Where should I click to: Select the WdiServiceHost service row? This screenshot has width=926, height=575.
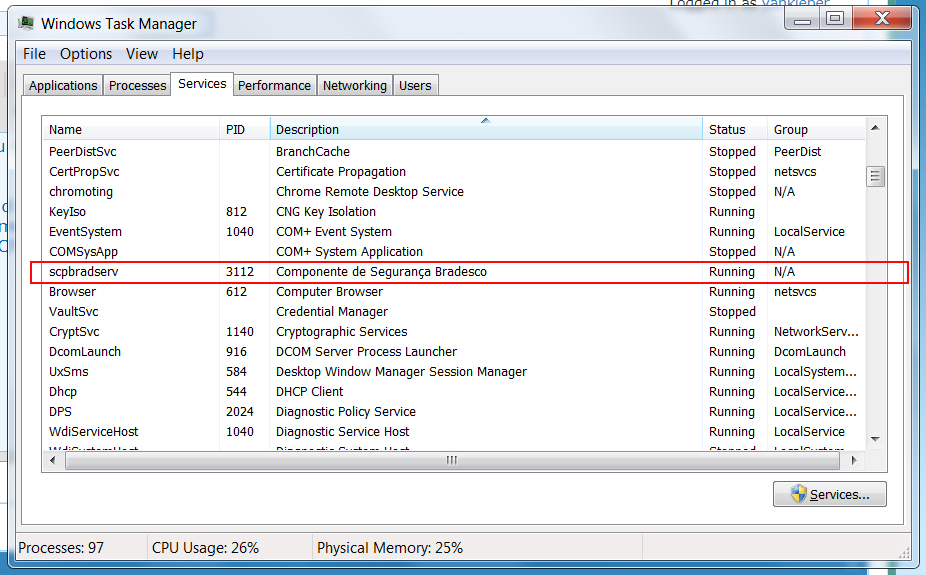click(x=453, y=432)
